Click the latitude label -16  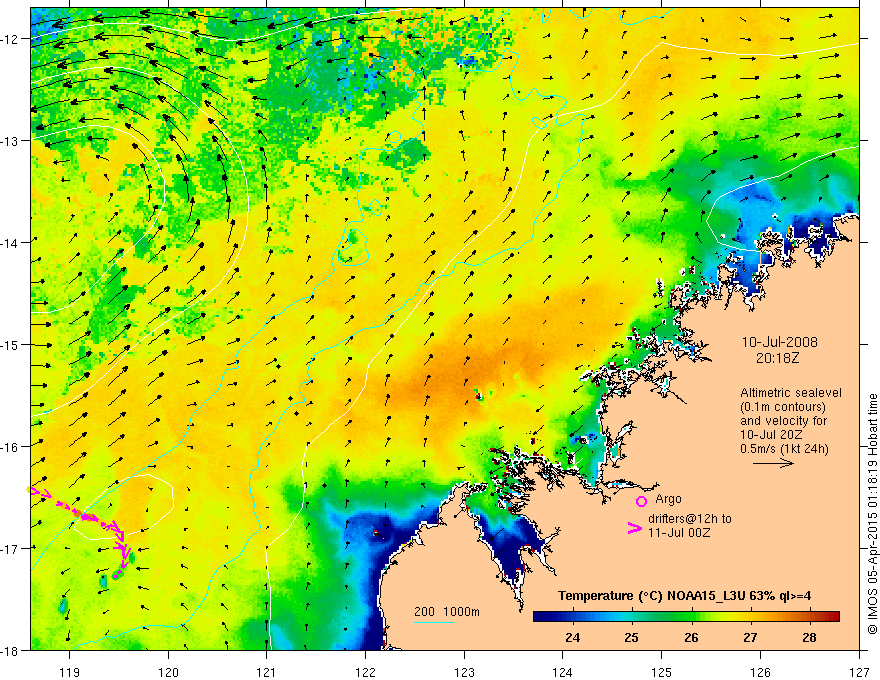pos(10,447)
